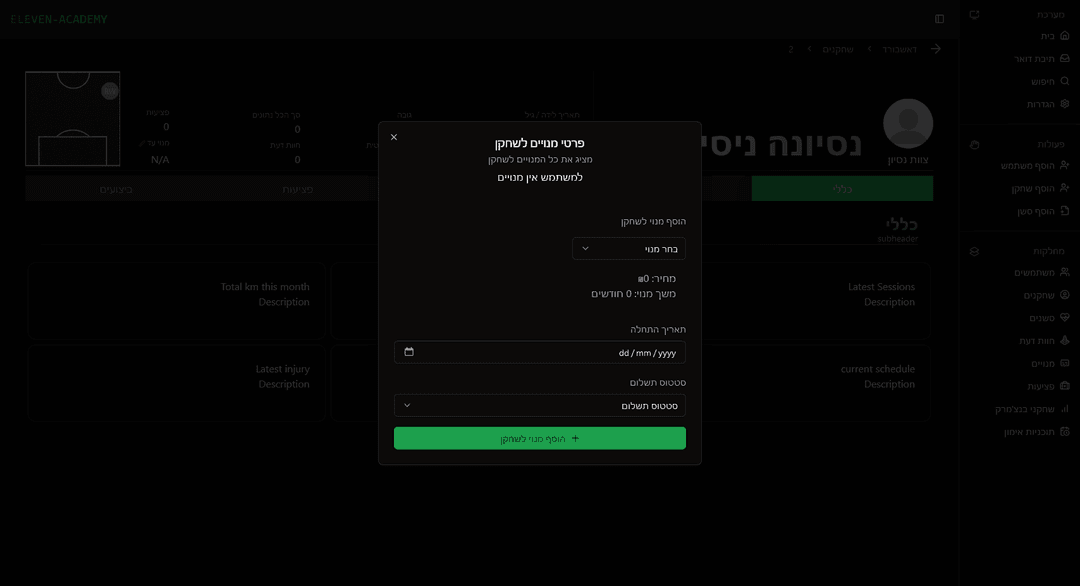Viewport: 1080px width, 586px height.
Task: Click the chart icon beside שחקני בנצ'מרק
Action: pos(1065,408)
